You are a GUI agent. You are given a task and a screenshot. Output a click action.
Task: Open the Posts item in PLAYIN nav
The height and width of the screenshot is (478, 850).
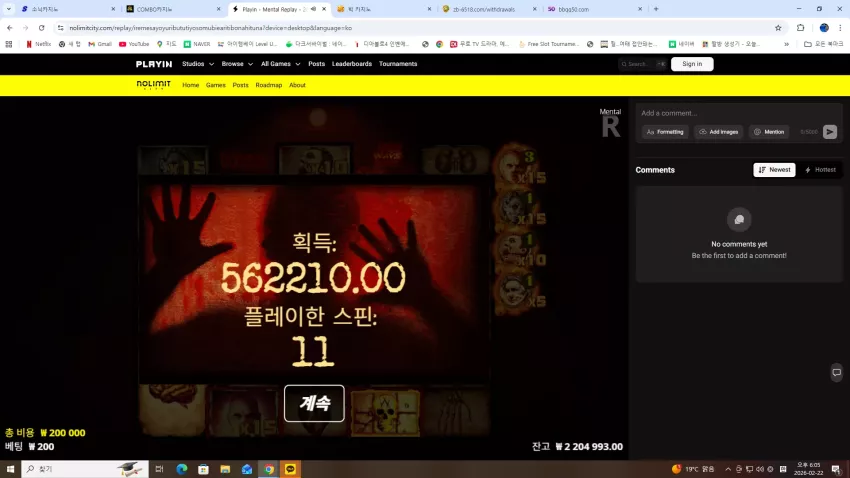317,64
